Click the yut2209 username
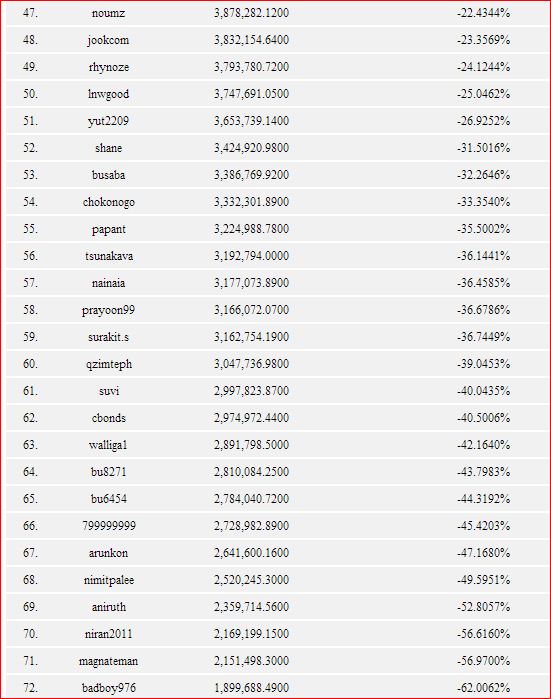 pos(108,121)
